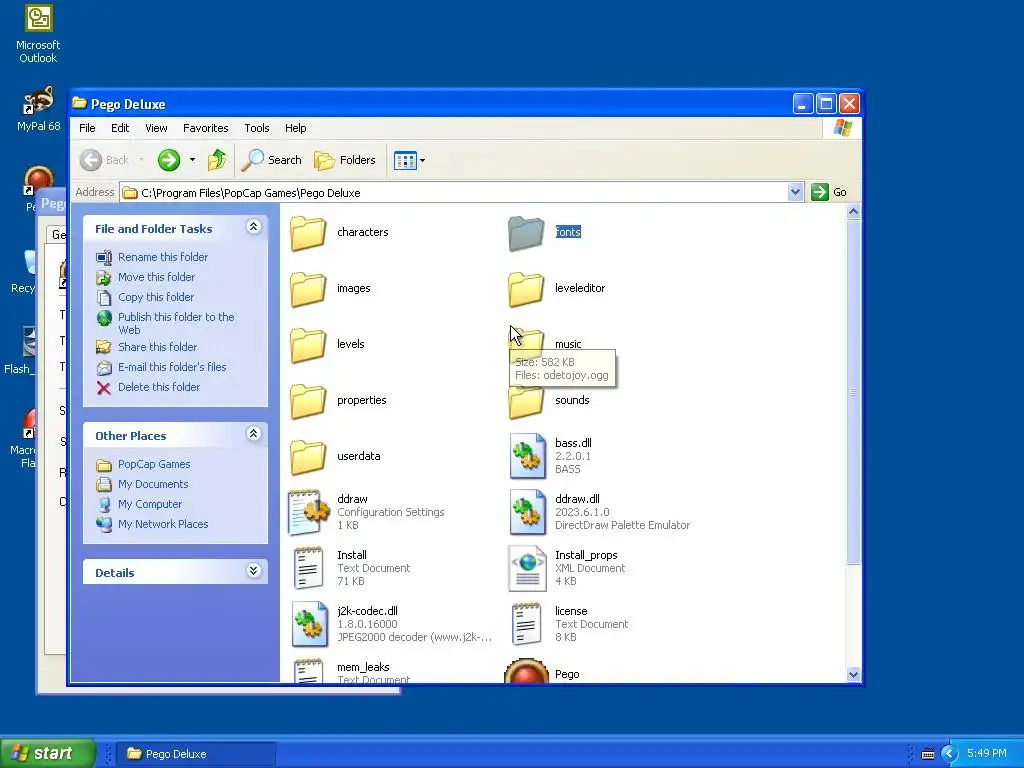Collapse the Other Places panel
The width and height of the screenshot is (1024, 768).
point(253,434)
